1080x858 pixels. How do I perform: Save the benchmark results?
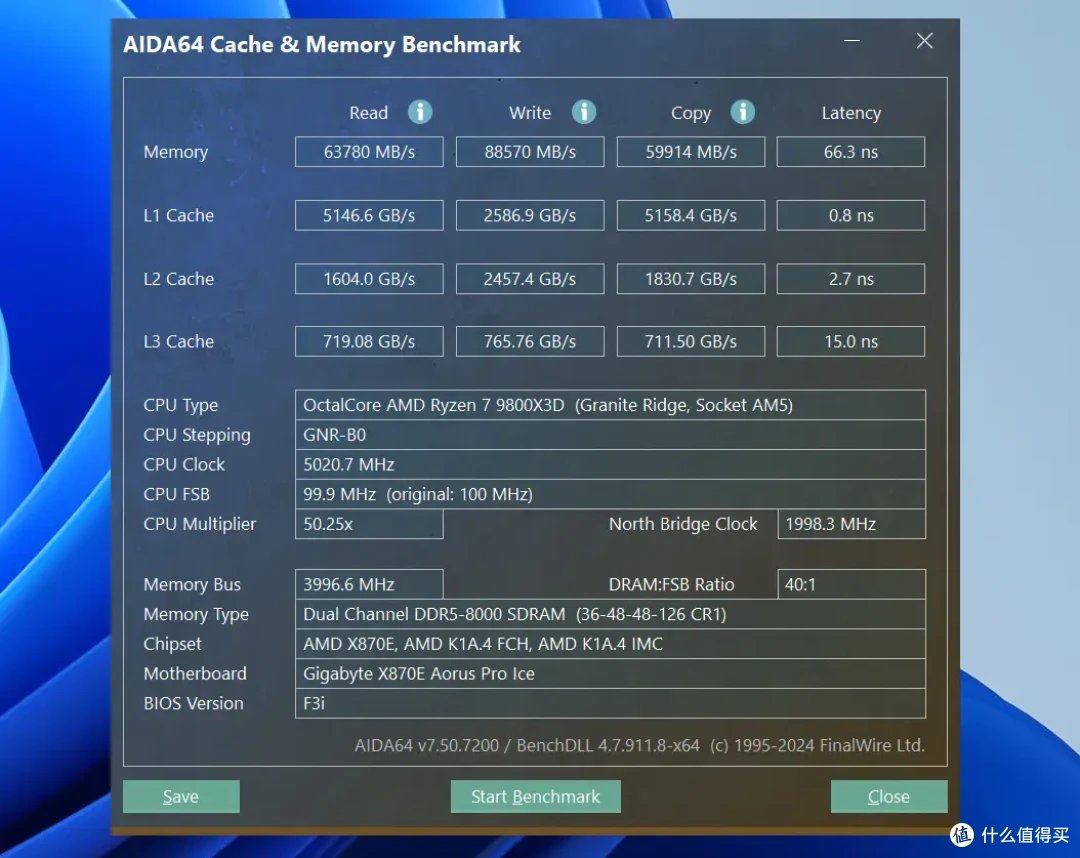(181, 796)
